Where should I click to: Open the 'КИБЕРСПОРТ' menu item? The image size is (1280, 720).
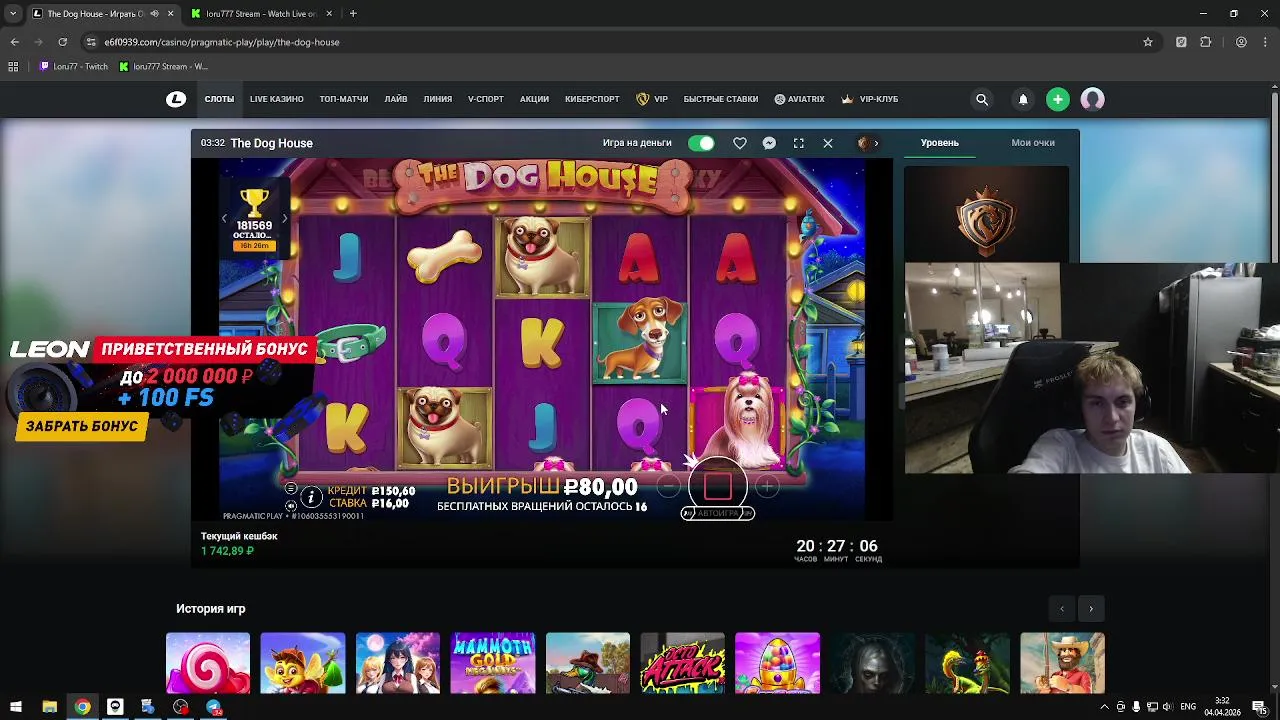point(592,99)
